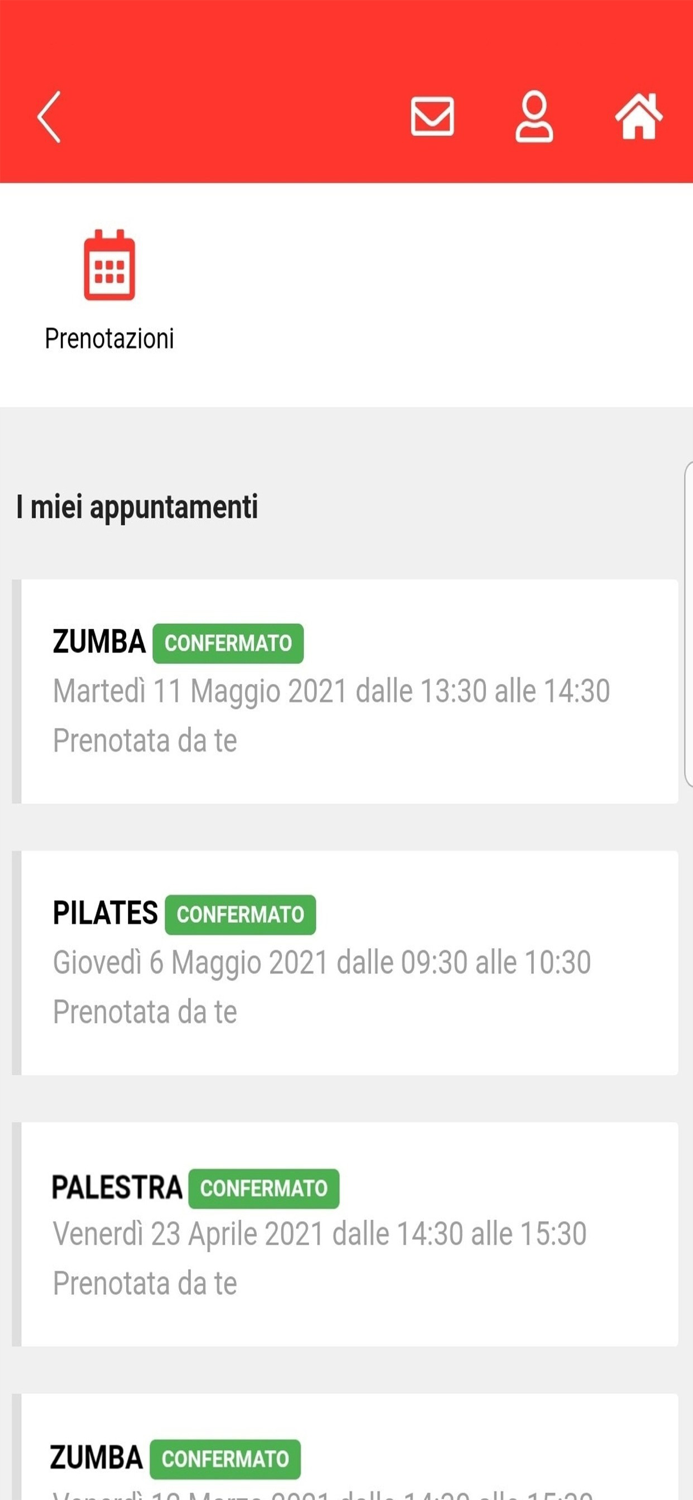Go to the home screen icon
Image resolution: width=693 pixels, height=1500 pixels.
click(x=639, y=117)
